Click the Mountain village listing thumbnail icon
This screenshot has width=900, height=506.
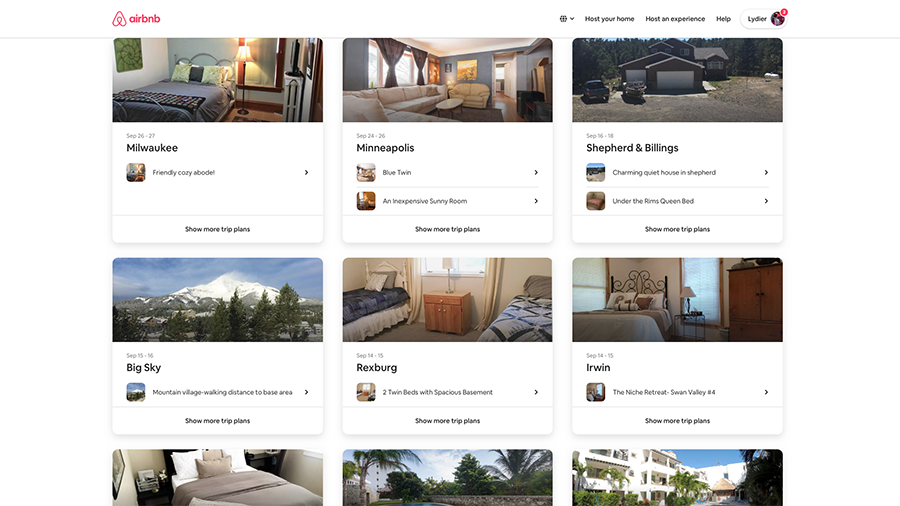click(x=136, y=392)
